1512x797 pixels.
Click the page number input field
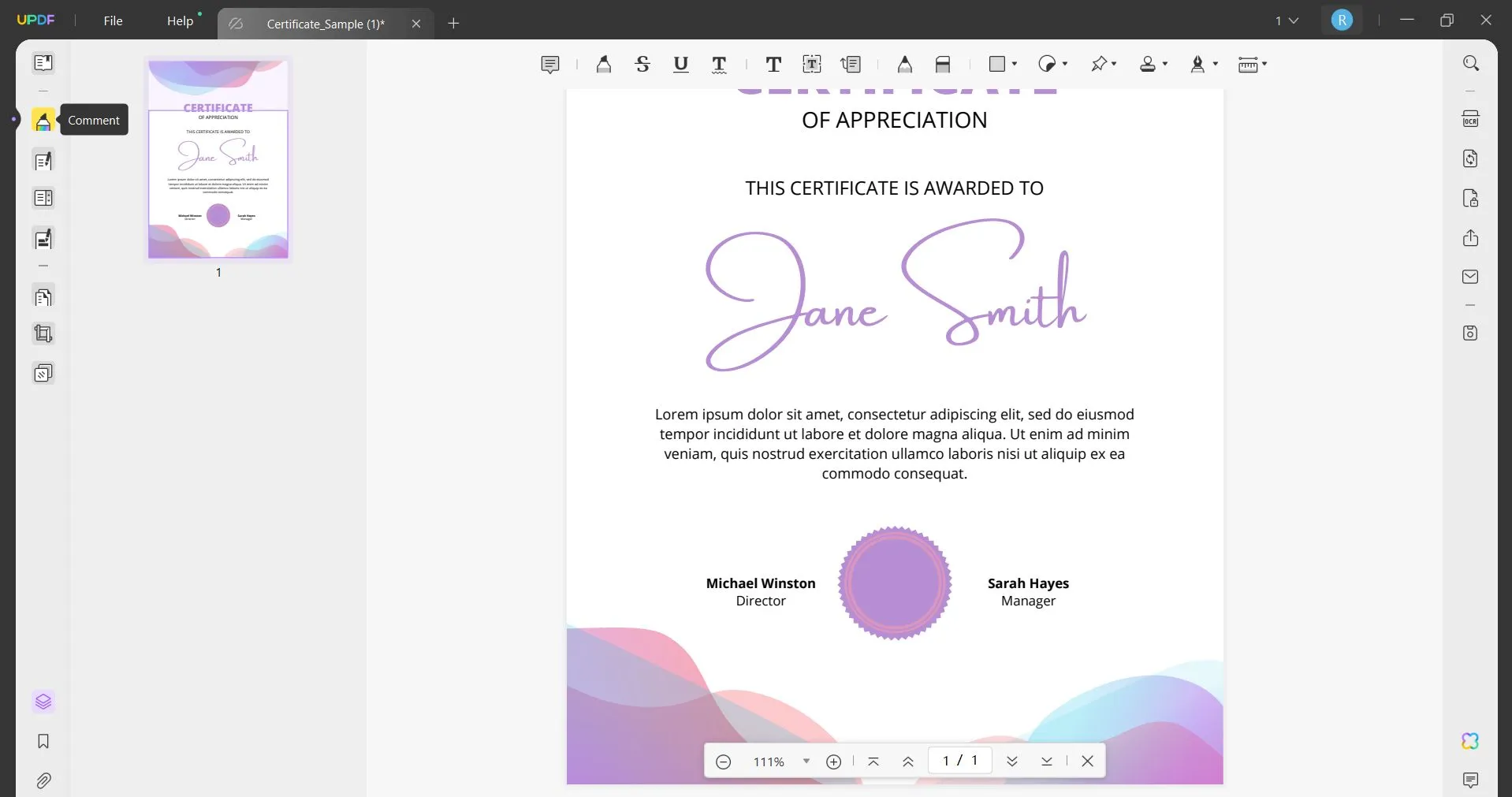pyautogui.click(x=959, y=761)
